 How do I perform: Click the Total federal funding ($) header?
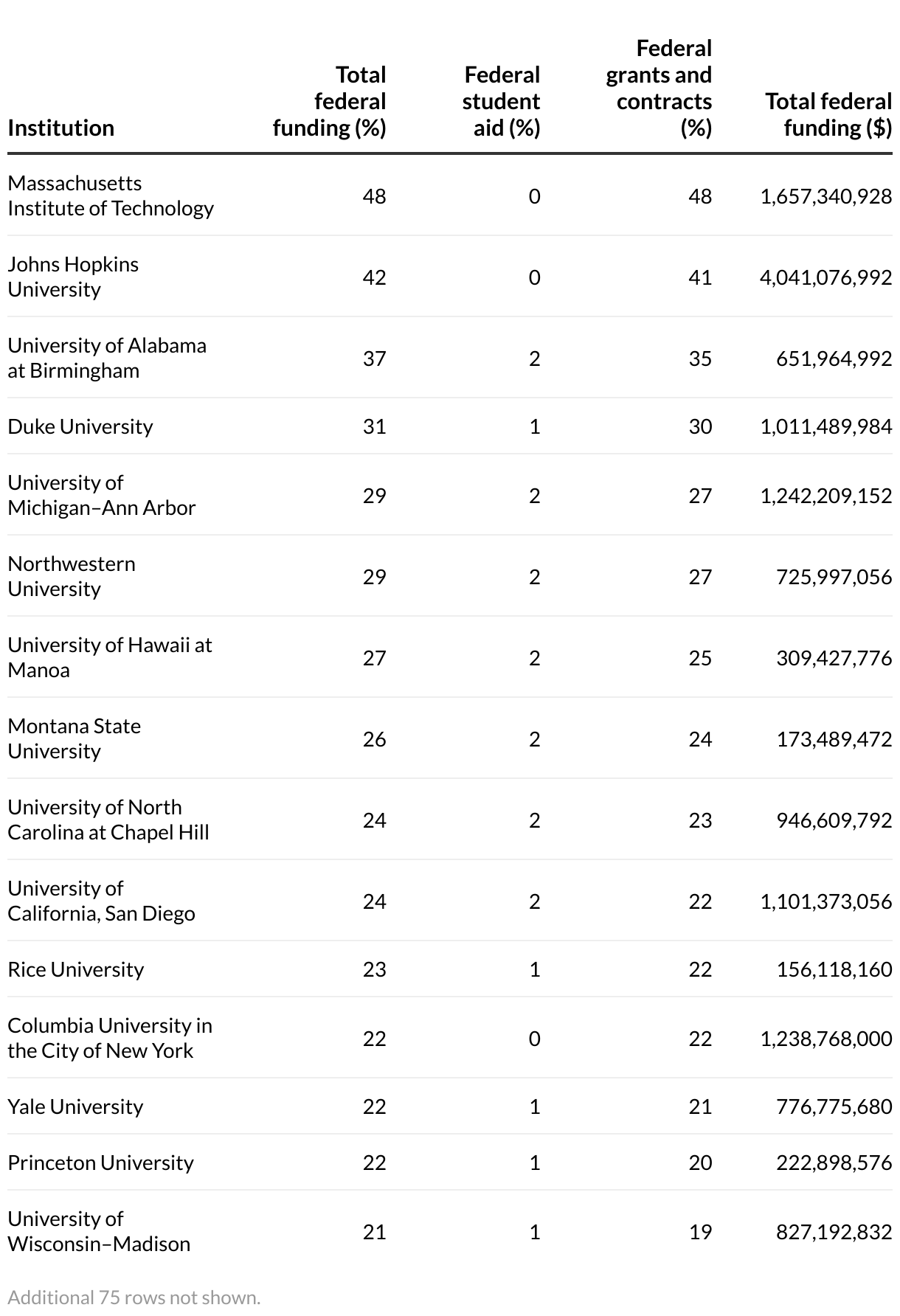(828, 114)
